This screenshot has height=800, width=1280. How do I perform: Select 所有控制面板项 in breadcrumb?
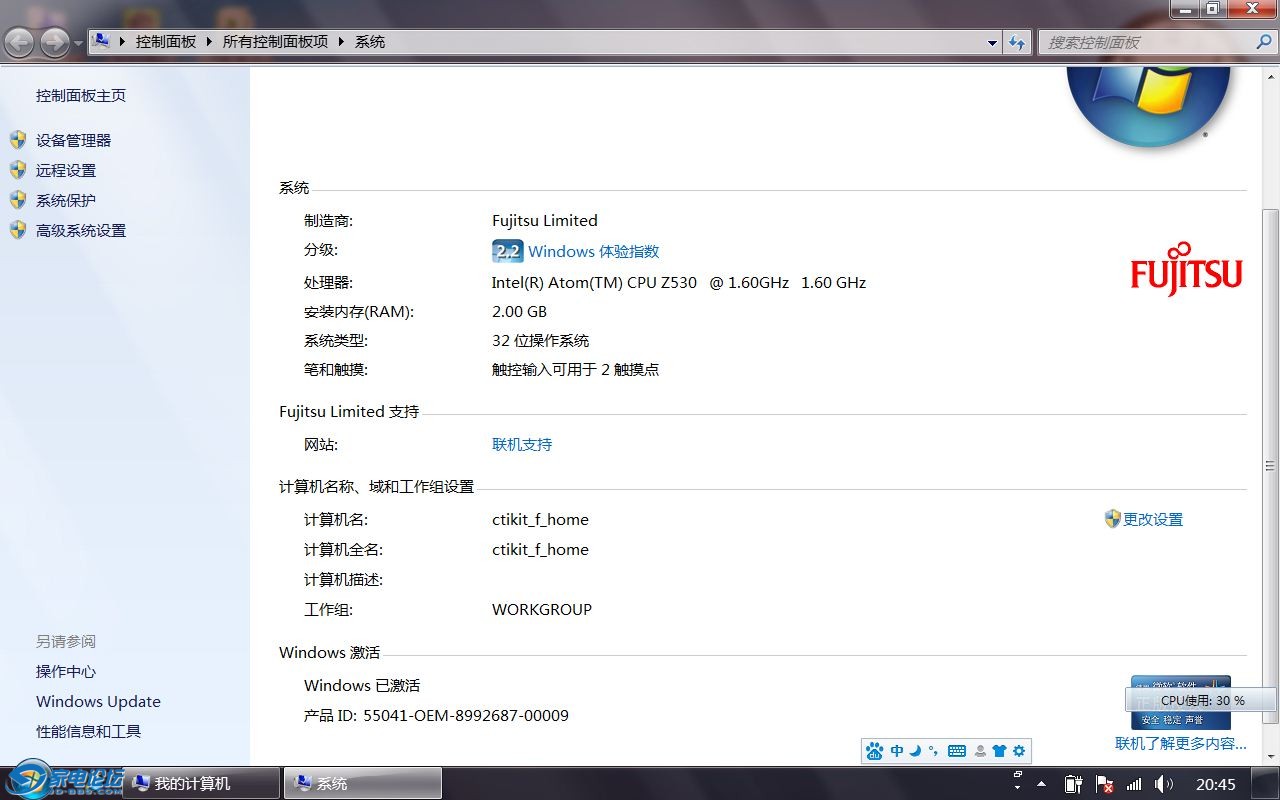pos(275,42)
